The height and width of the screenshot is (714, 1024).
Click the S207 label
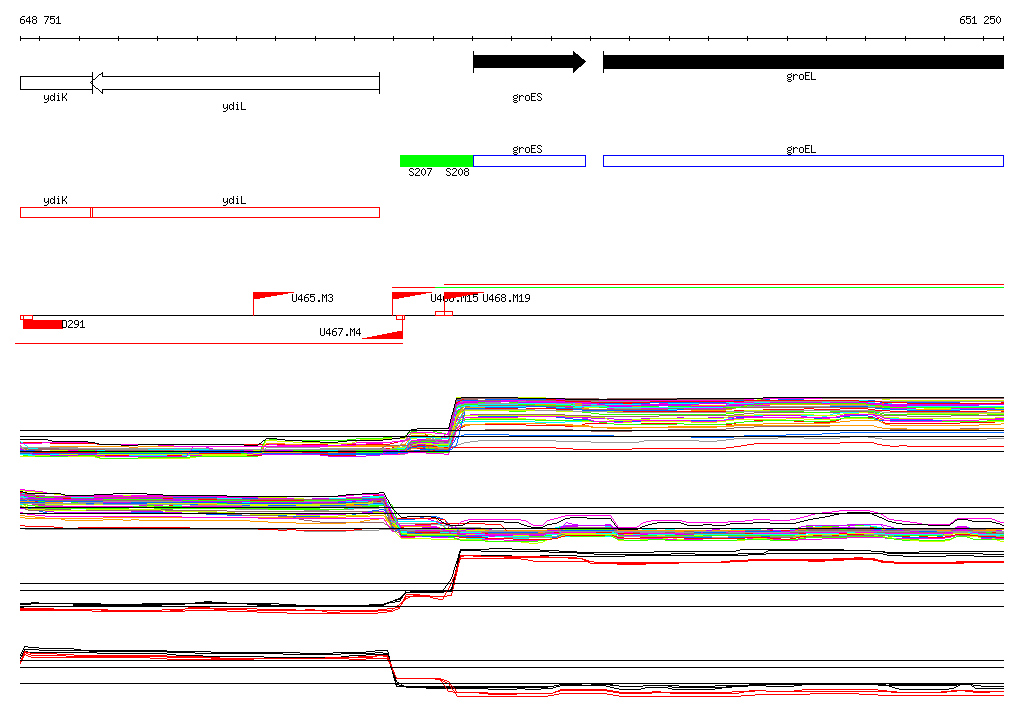pos(420,172)
